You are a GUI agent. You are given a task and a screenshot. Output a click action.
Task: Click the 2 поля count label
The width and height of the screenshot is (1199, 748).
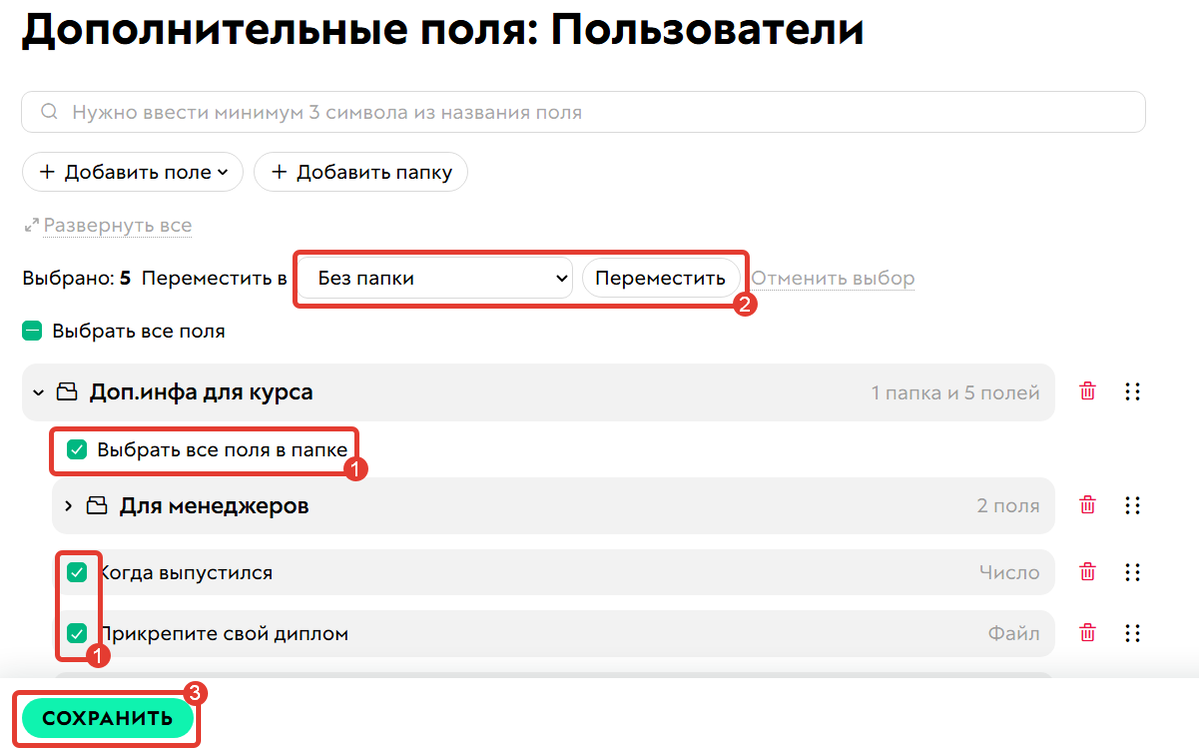pos(1008,506)
